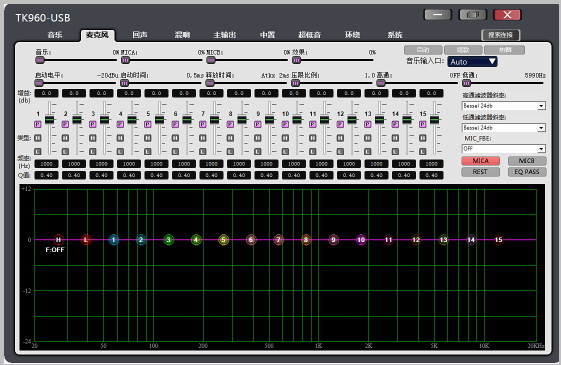Click the MICA level slider handle
Screen dimensions: 561x365
pos(125,60)
